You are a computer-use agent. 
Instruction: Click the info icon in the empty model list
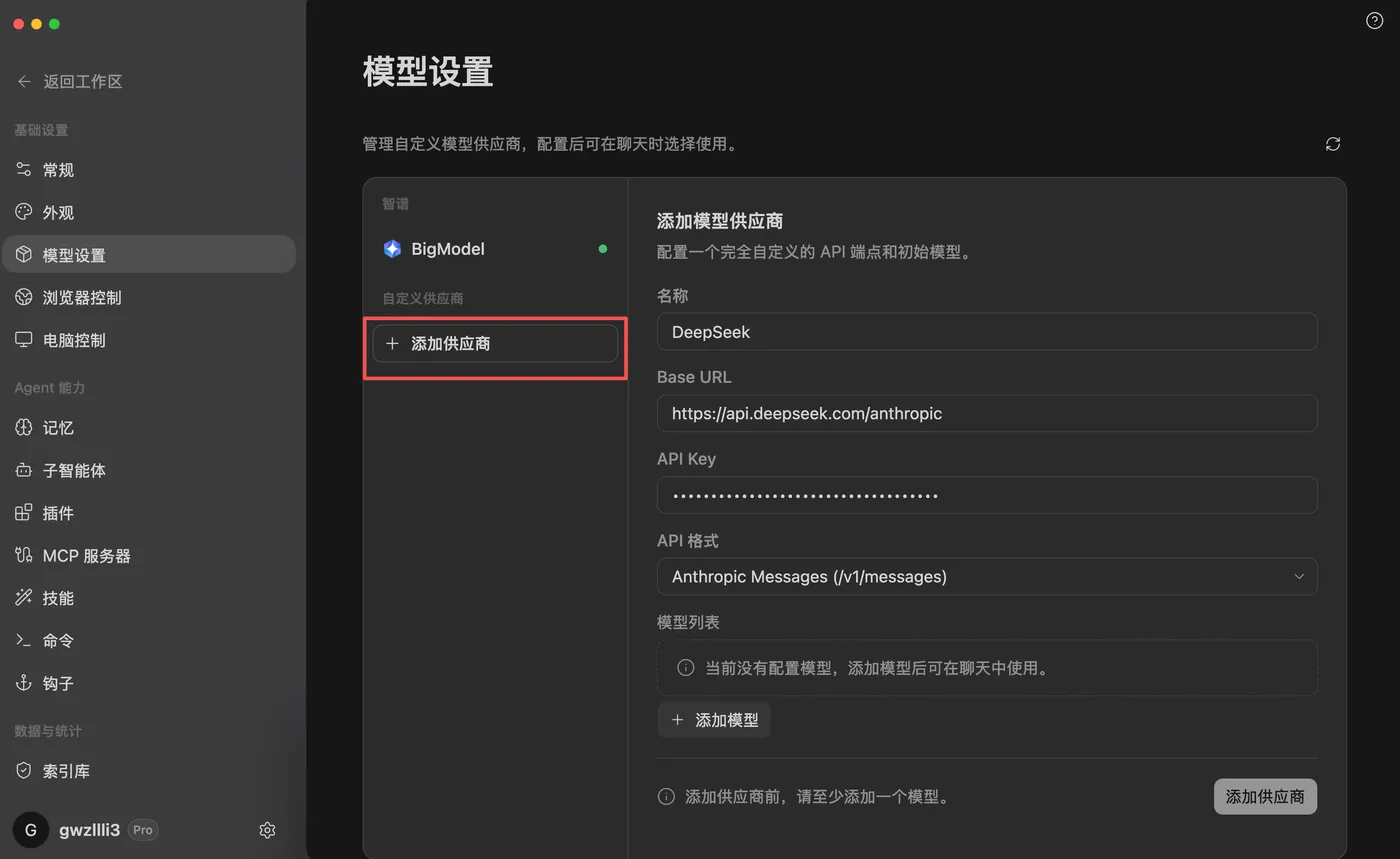click(686, 668)
